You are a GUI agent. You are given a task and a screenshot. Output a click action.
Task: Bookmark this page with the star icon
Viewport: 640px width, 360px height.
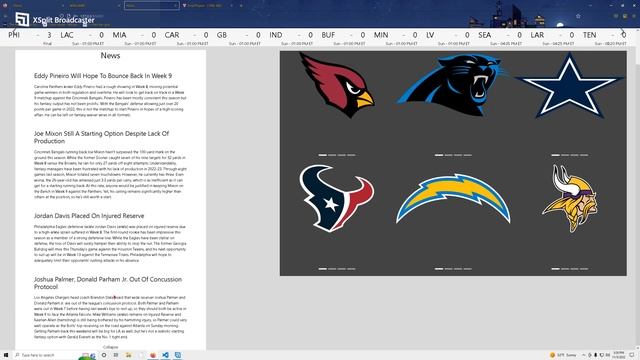click(578, 16)
